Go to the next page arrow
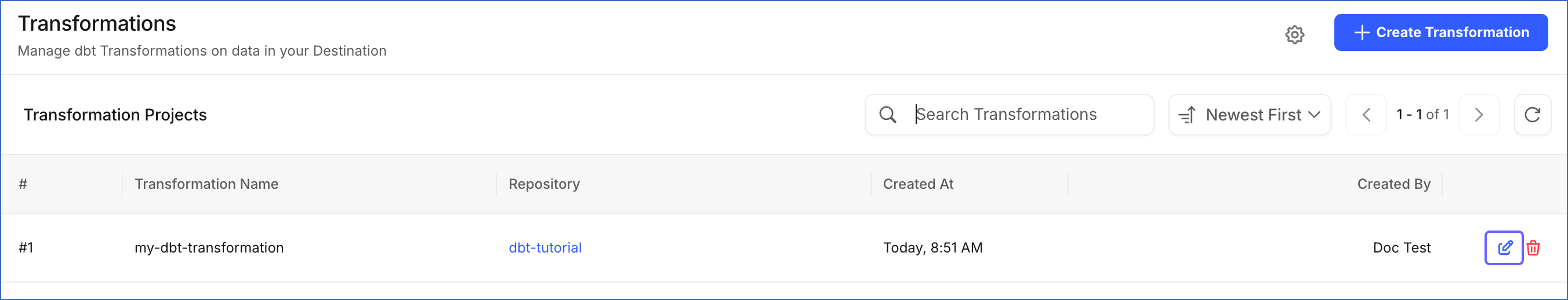1568x300 pixels. 1479,115
